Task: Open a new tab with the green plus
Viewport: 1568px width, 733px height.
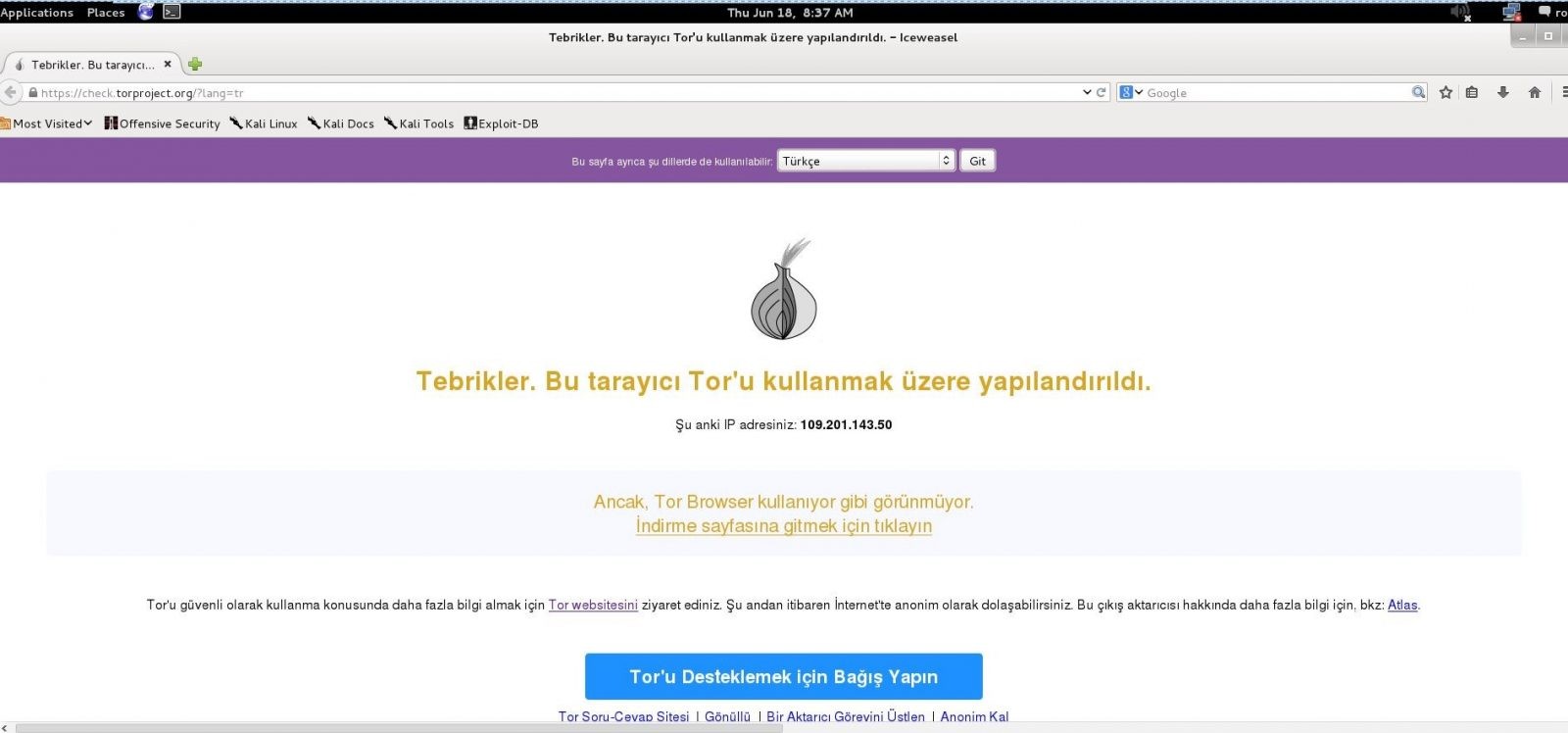Action: pyautogui.click(x=195, y=65)
